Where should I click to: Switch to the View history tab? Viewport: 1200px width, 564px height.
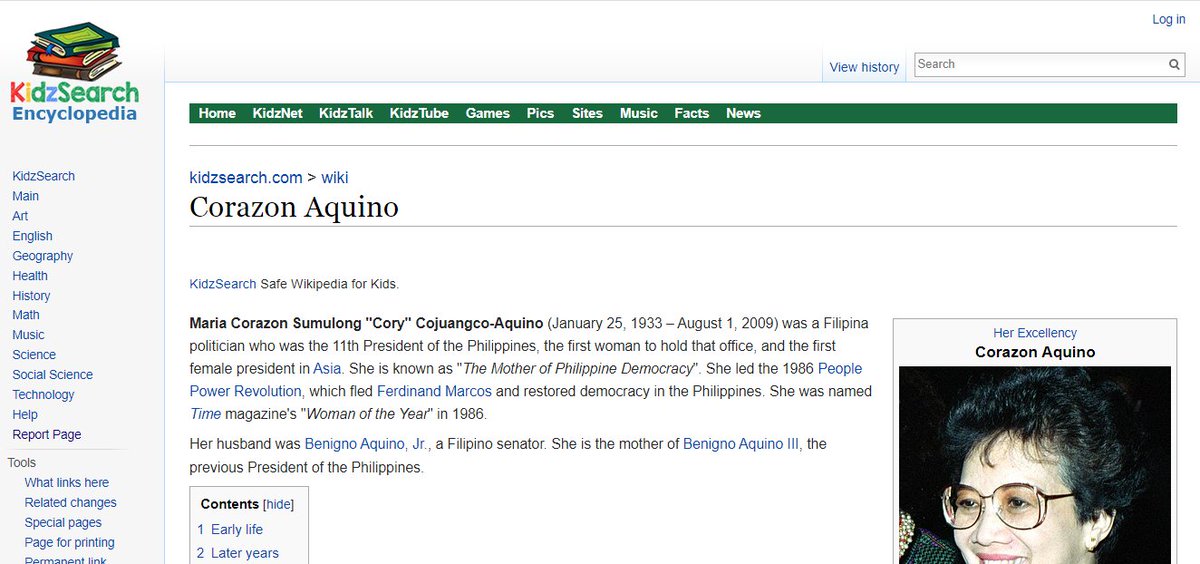pos(864,67)
